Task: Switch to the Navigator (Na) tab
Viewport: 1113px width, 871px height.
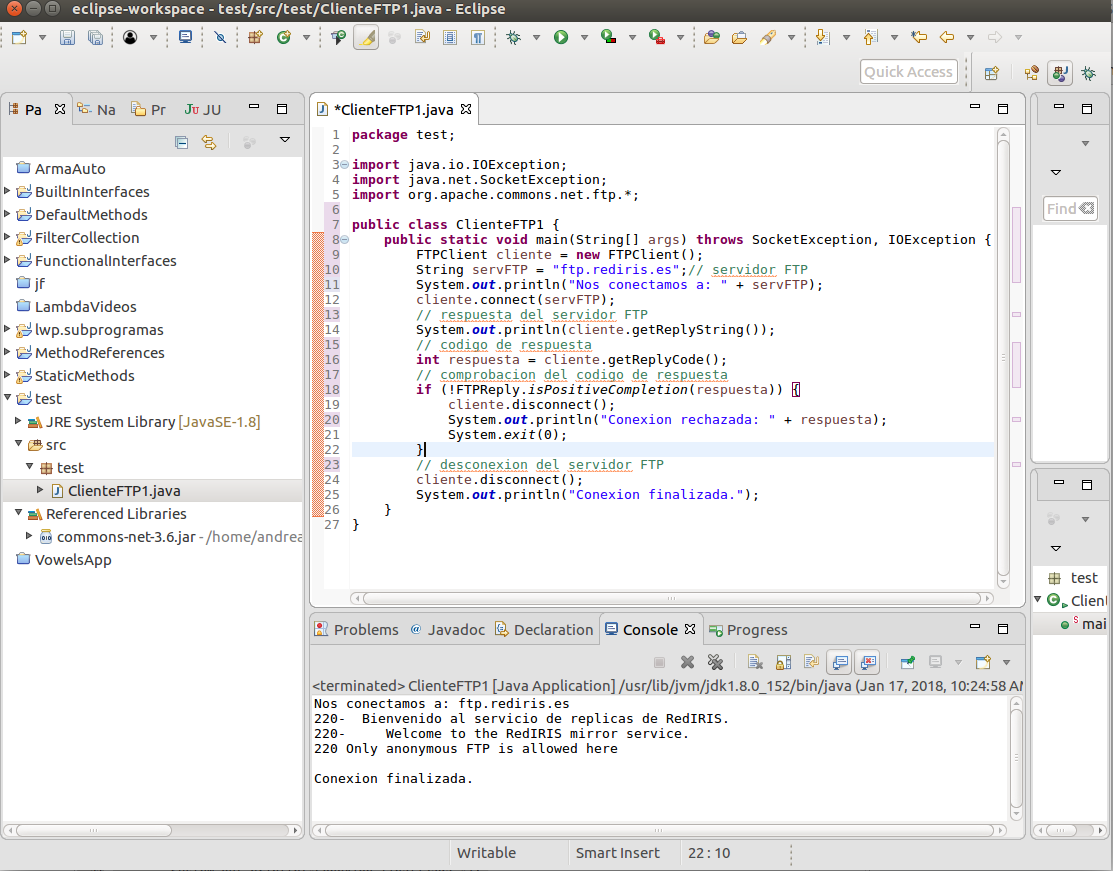Action: 97,109
